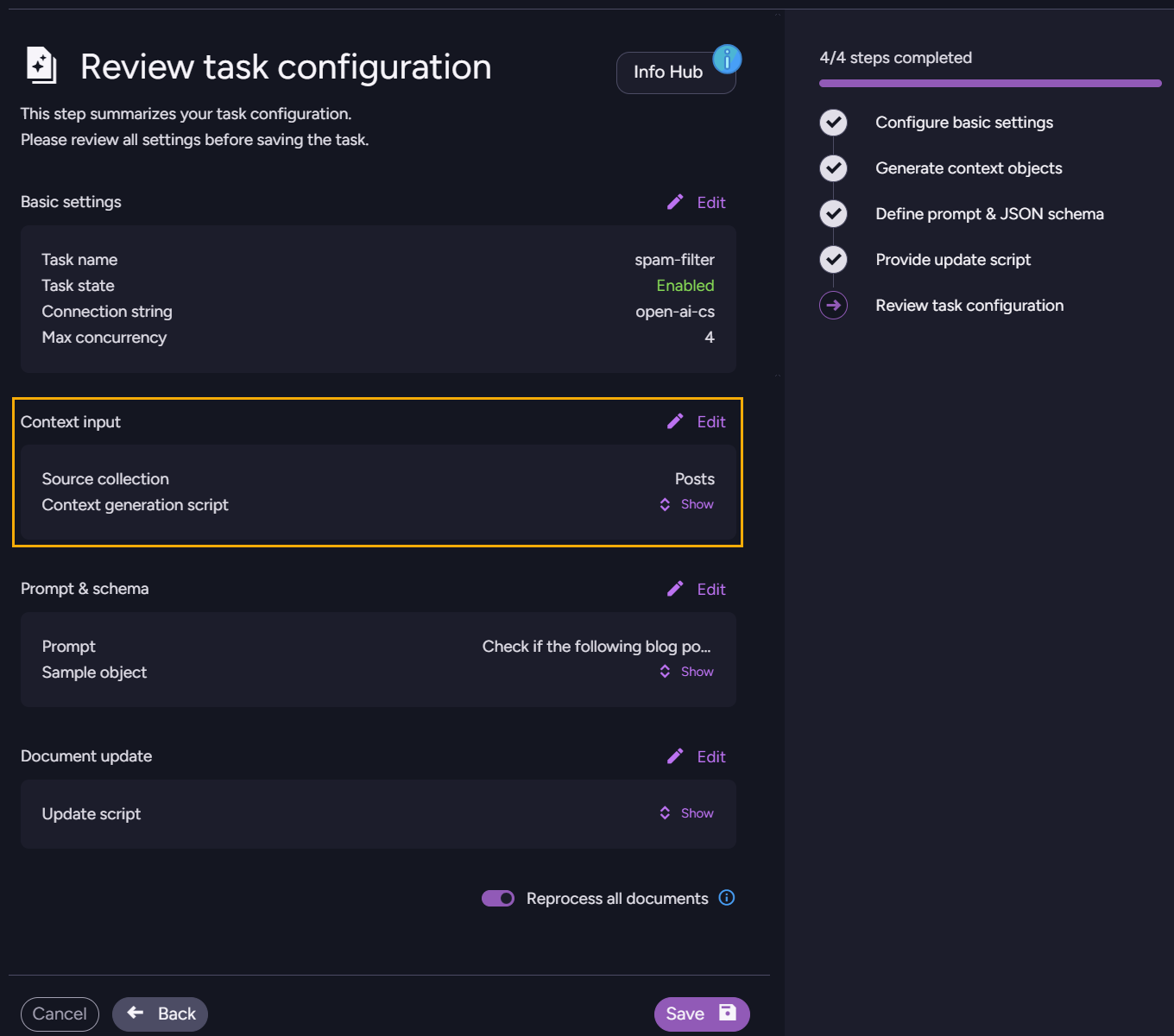Click the pencil icon beside Context input
Screen dimensions: 1174x1036
[675, 421]
